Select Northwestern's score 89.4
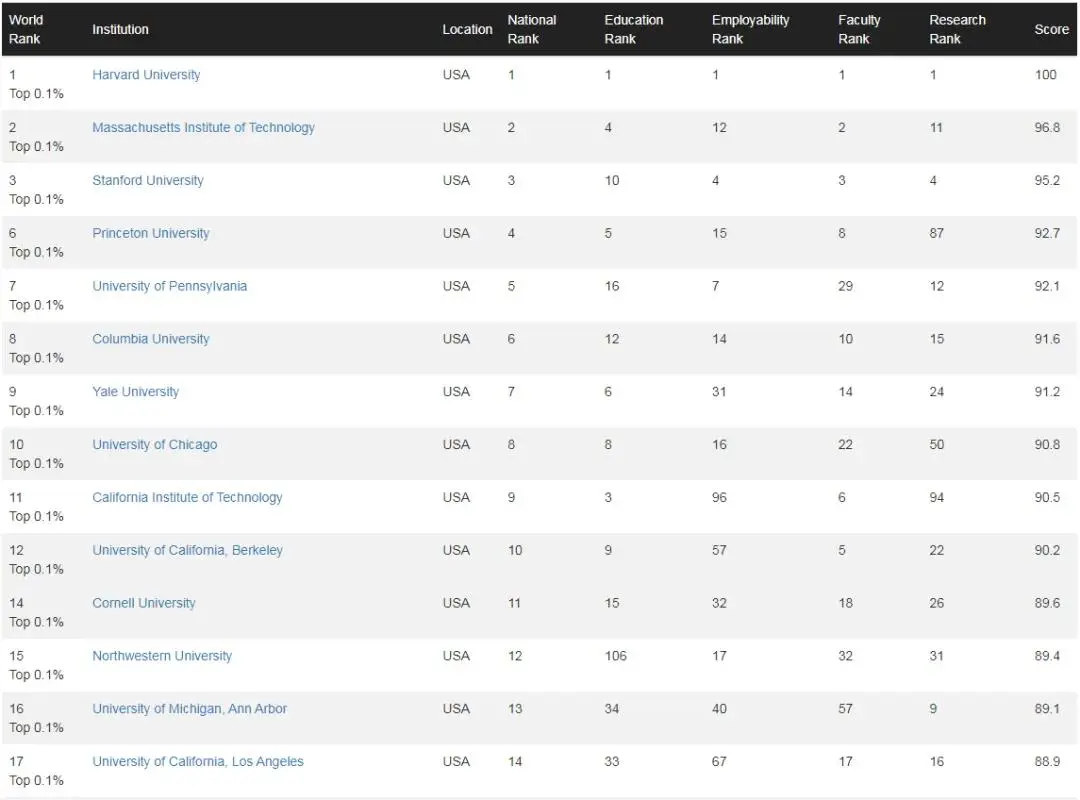The width and height of the screenshot is (1080, 800). (1047, 656)
